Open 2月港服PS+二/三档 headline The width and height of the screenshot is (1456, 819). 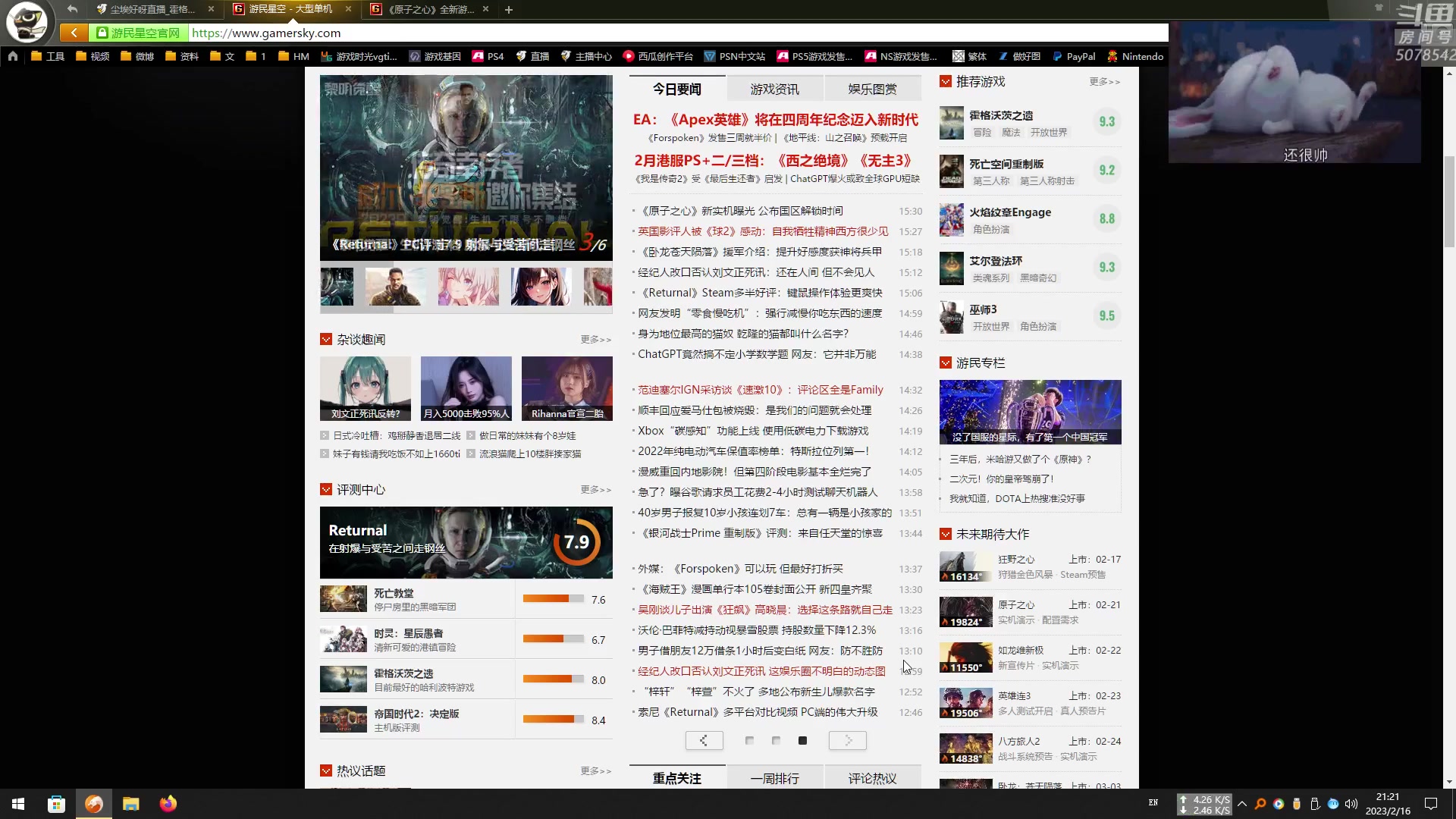click(773, 160)
